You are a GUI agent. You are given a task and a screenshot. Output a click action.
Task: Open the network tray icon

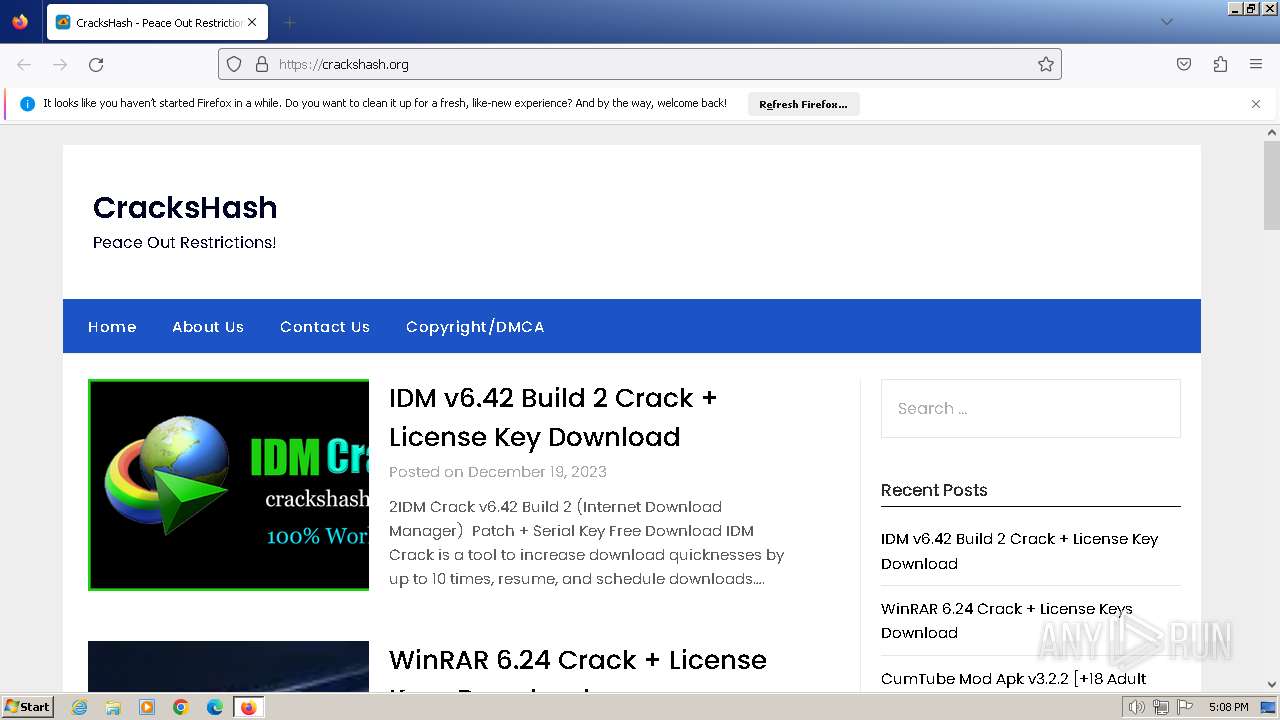1161,707
